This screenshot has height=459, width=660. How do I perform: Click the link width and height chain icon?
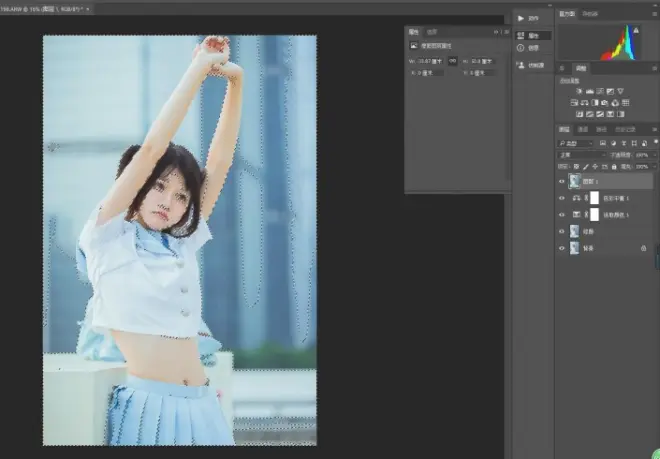click(x=452, y=61)
